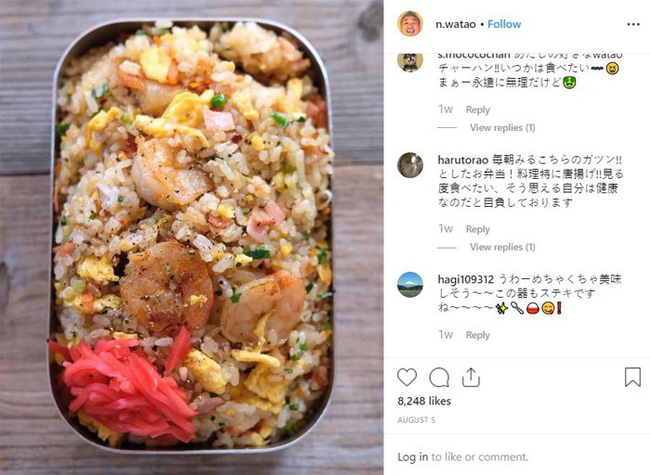The width and height of the screenshot is (650, 475).
Task: Open comments via speech bubble icon
Action: click(439, 377)
